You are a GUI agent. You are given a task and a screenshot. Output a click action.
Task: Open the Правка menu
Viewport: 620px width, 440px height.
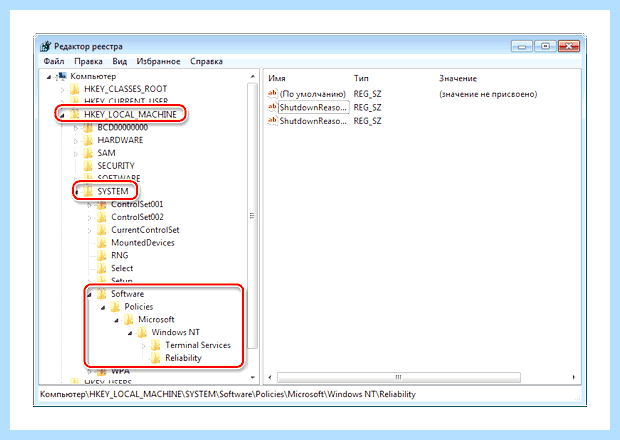point(88,61)
